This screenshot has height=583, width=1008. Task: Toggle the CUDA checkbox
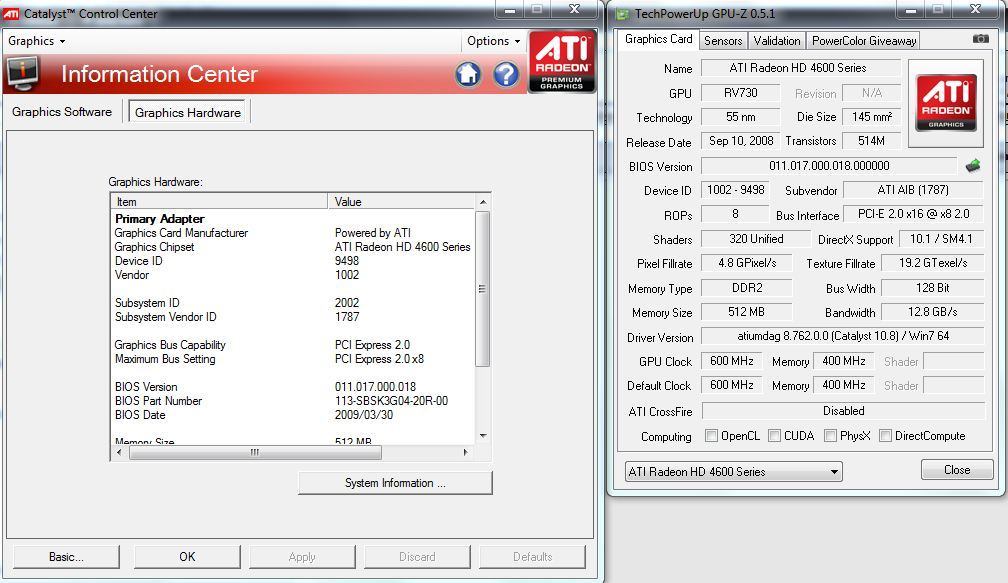coord(774,436)
